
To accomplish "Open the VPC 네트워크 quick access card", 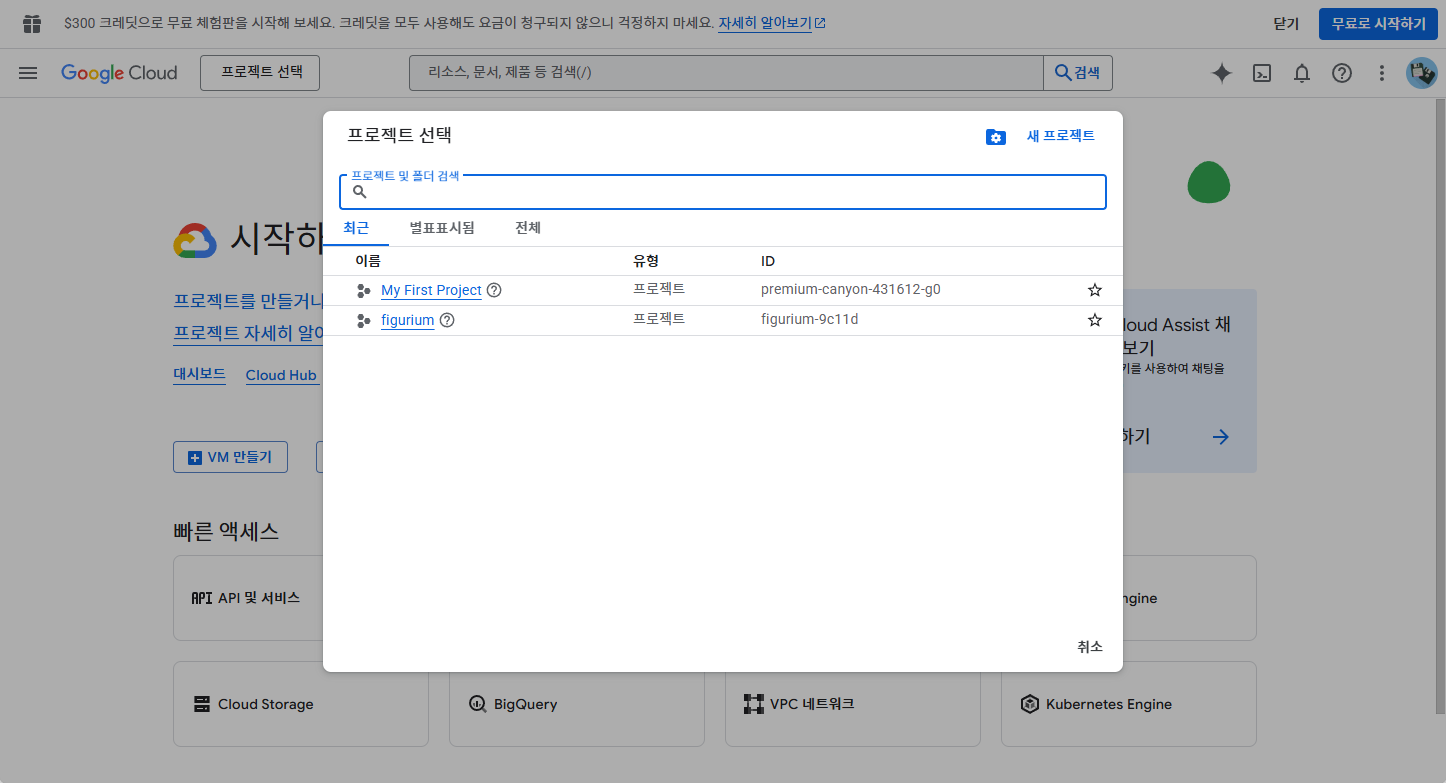I will (x=853, y=704).
